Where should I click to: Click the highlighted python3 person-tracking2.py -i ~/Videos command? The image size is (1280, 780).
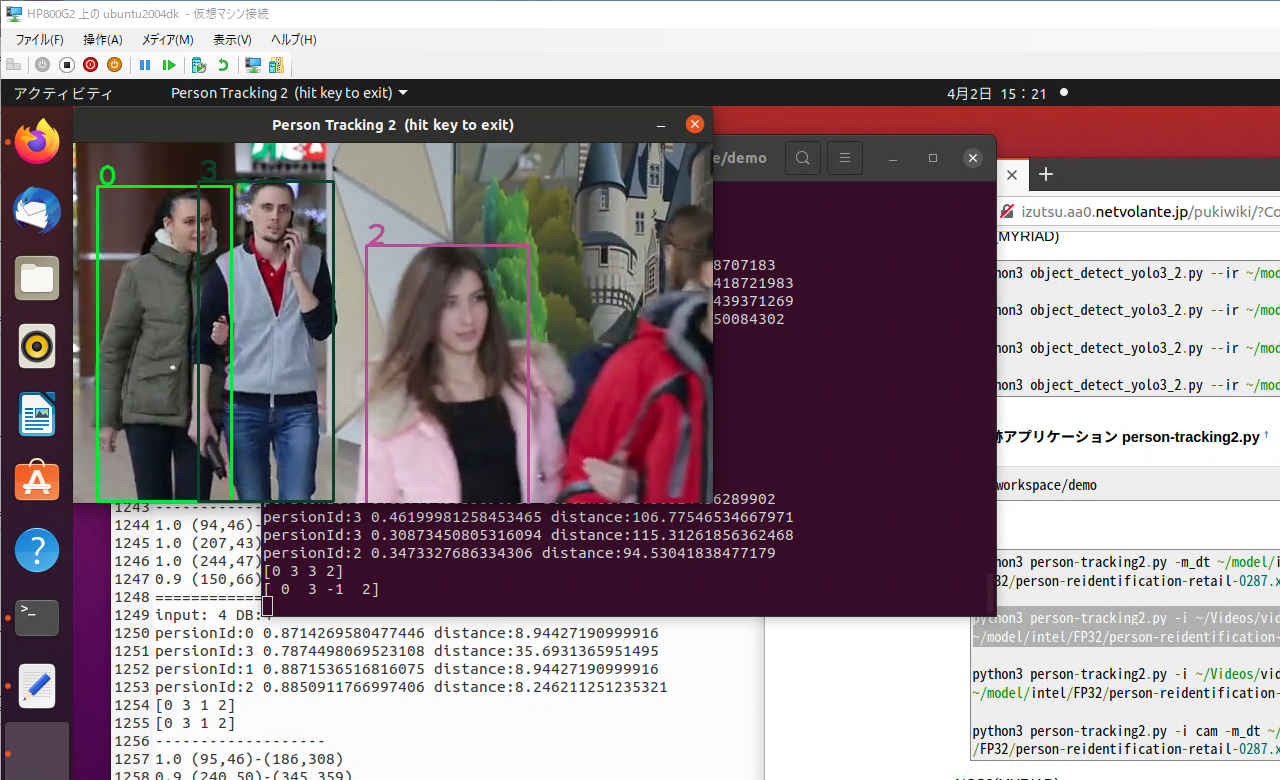click(1125, 627)
